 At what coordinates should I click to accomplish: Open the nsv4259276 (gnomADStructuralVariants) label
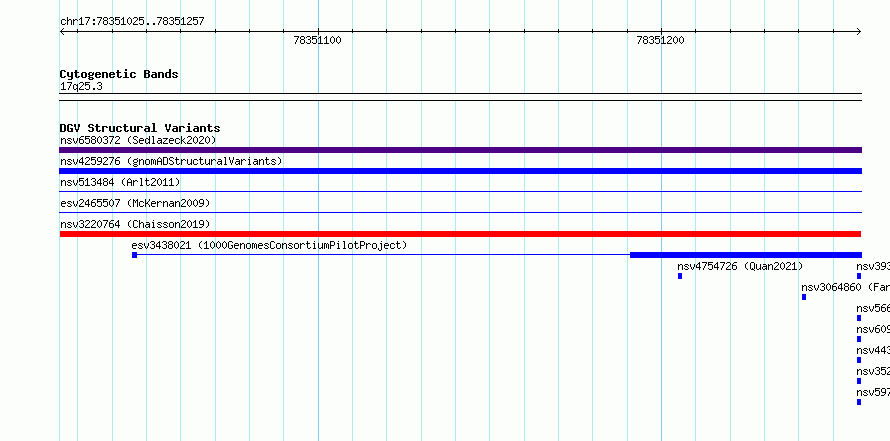click(x=171, y=161)
